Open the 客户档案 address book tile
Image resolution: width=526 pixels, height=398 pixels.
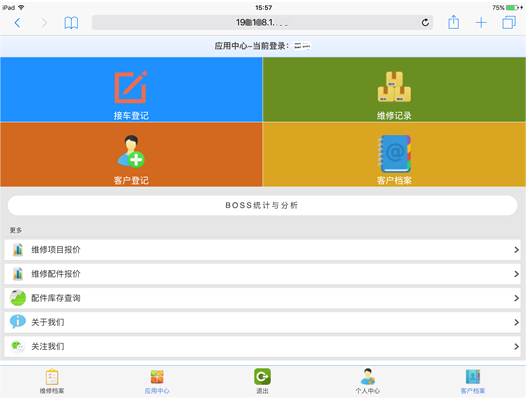click(x=394, y=154)
